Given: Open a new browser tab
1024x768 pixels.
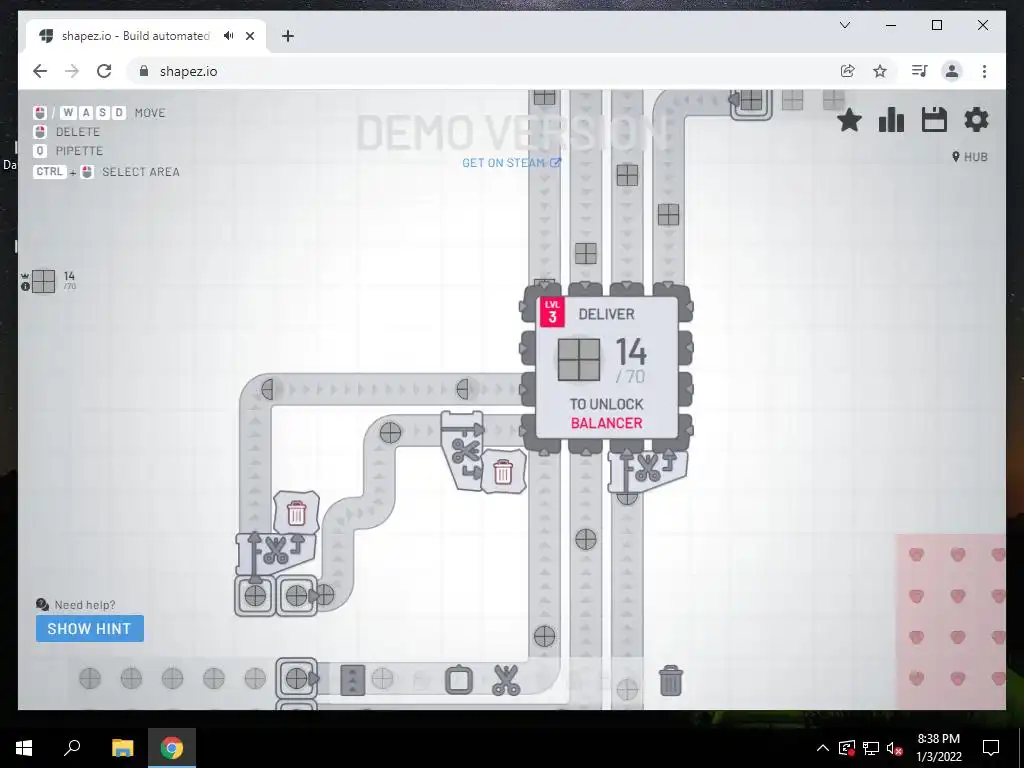Looking at the screenshot, I should coord(287,36).
